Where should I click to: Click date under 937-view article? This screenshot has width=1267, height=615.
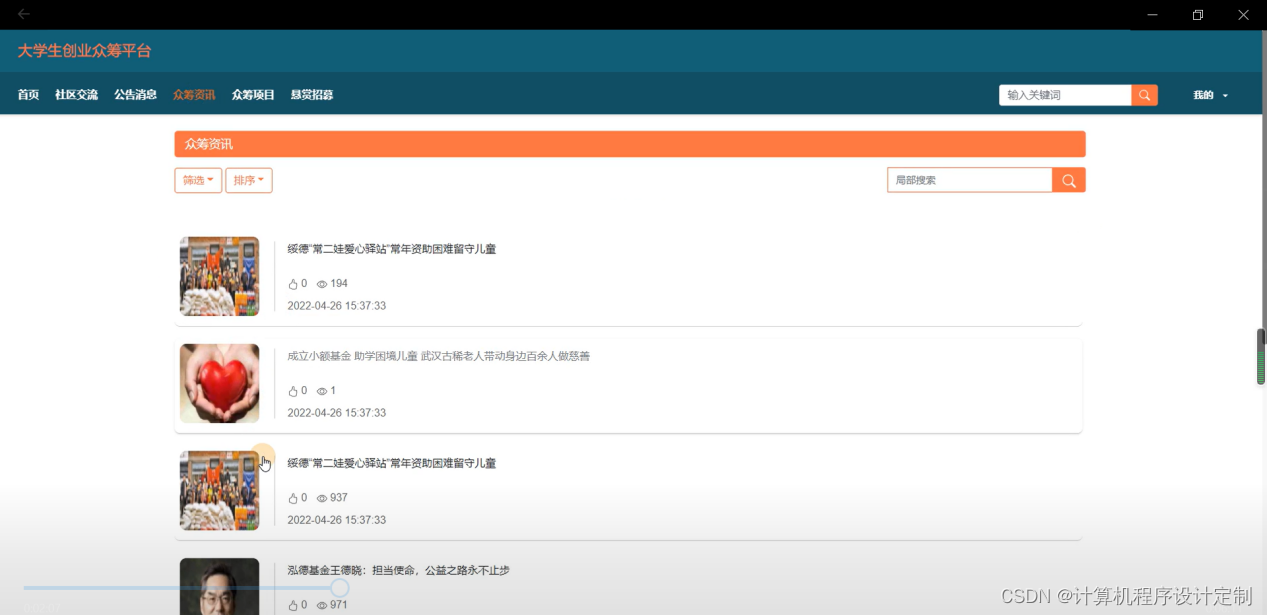pos(337,520)
